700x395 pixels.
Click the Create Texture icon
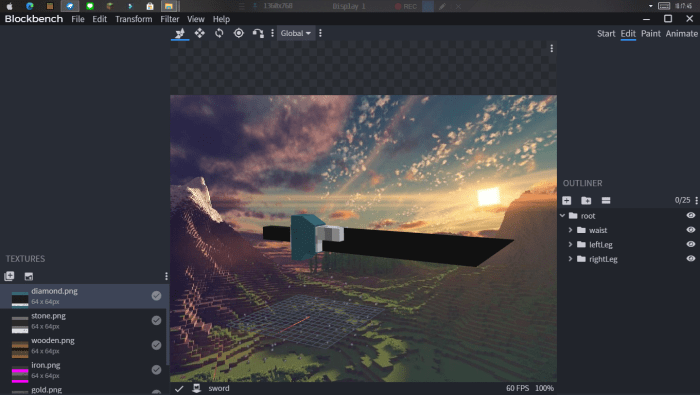29,276
